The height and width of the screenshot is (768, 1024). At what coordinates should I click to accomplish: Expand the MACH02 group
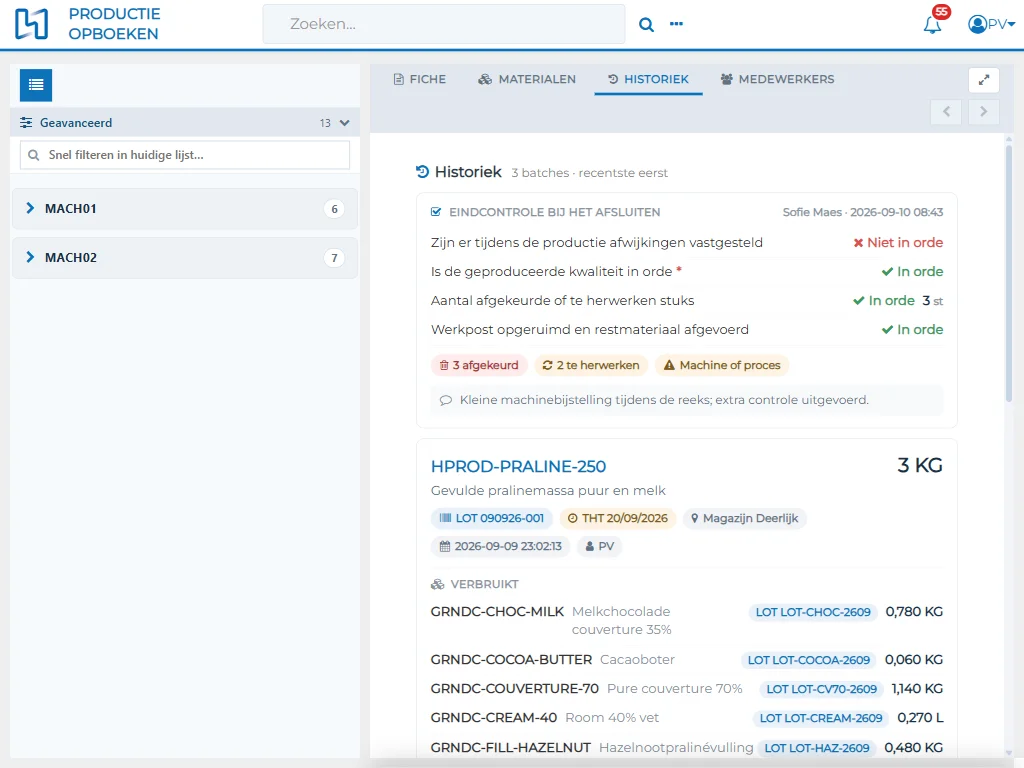(185, 257)
